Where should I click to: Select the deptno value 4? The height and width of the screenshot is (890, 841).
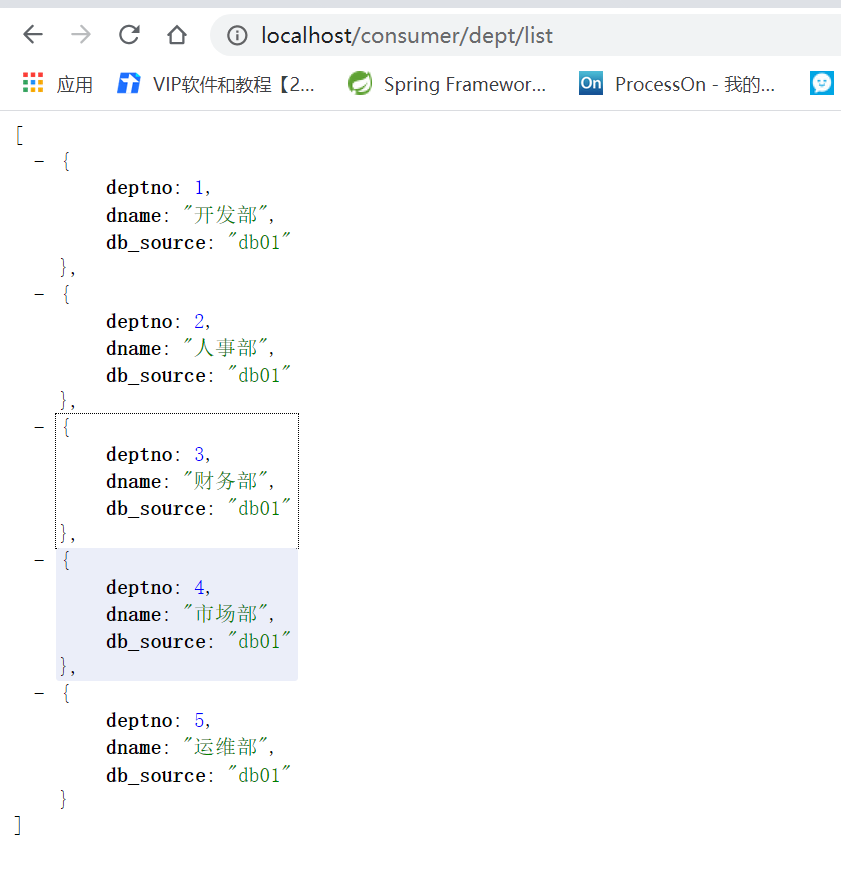point(199,587)
